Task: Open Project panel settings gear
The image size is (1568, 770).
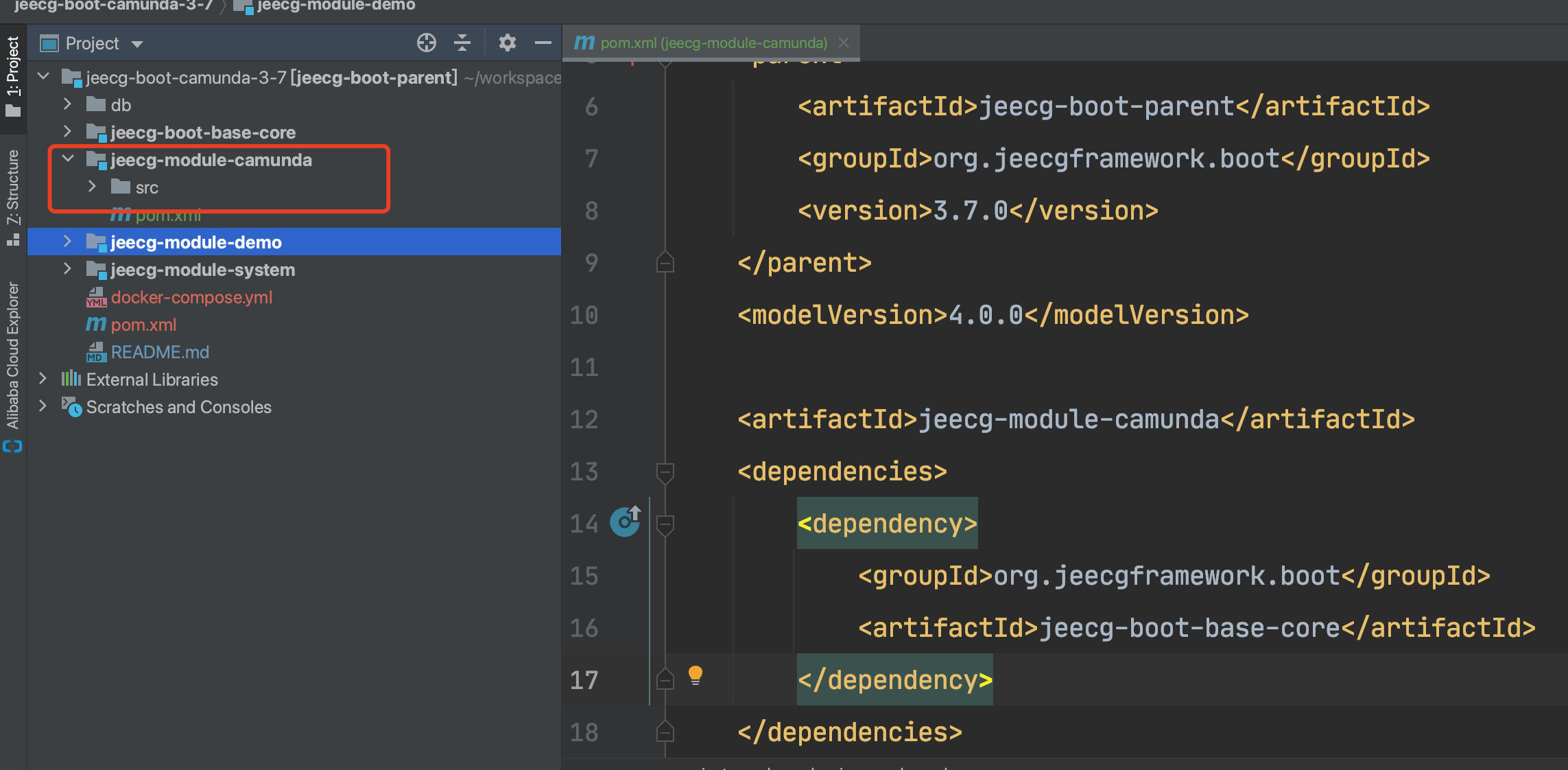Action: pyautogui.click(x=507, y=43)
